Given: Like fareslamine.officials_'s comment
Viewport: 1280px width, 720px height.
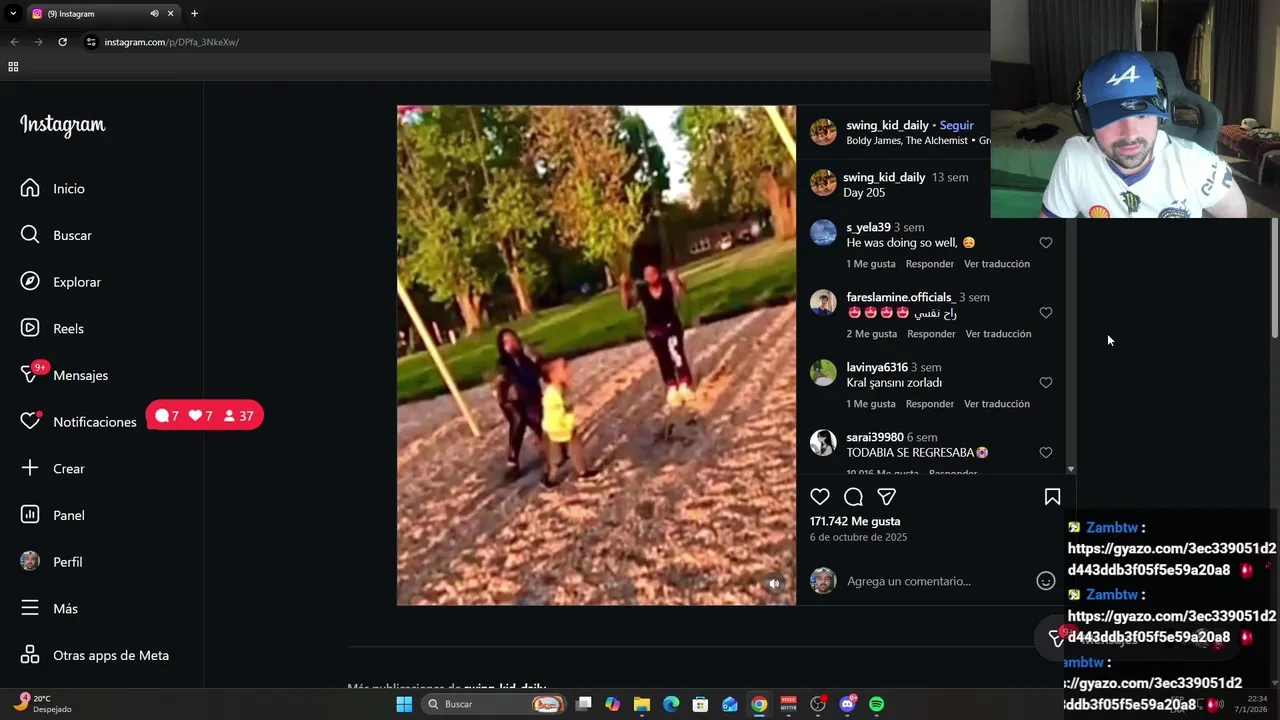Looking at the screenshot, I should click(x=1046, y=312).
